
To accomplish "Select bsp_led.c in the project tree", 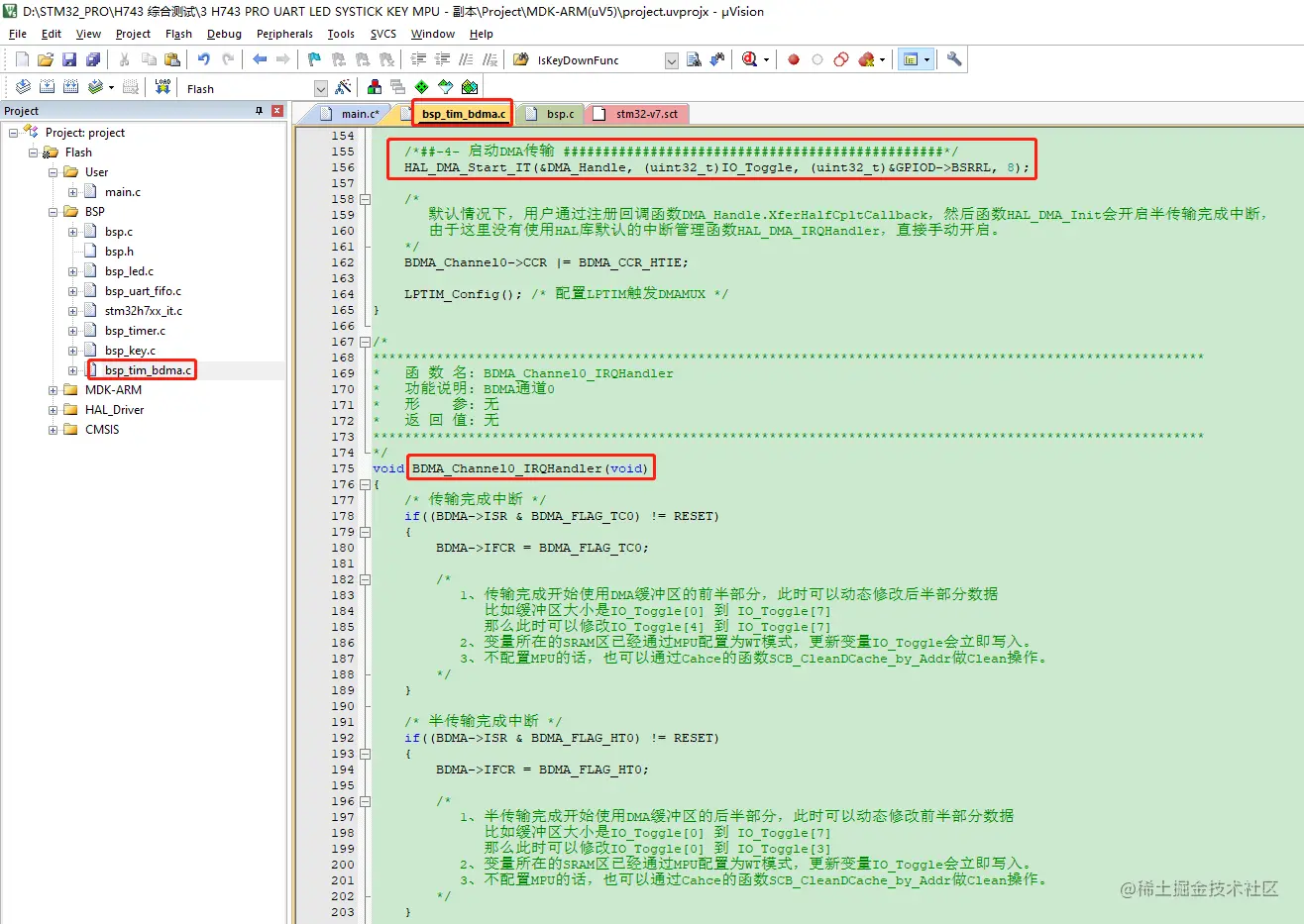I will [x=129, y=271].
